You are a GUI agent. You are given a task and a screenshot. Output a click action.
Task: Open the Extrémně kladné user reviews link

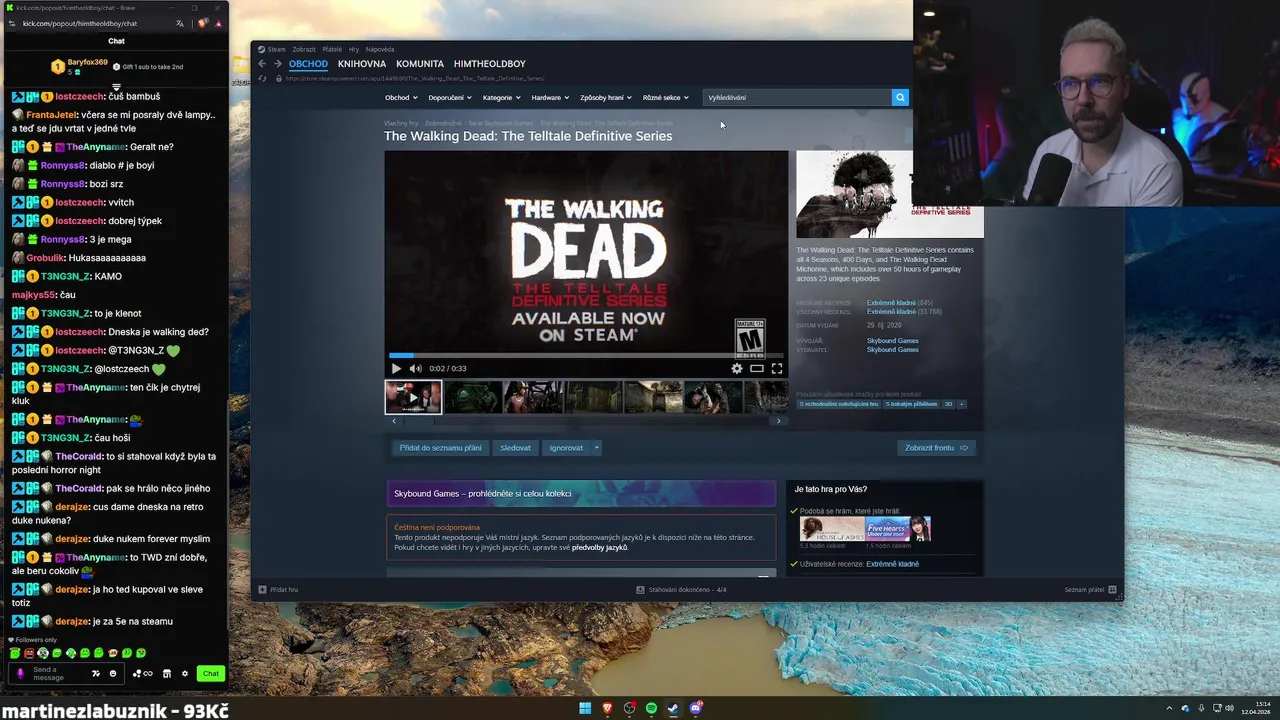click(x=893, y=564)
